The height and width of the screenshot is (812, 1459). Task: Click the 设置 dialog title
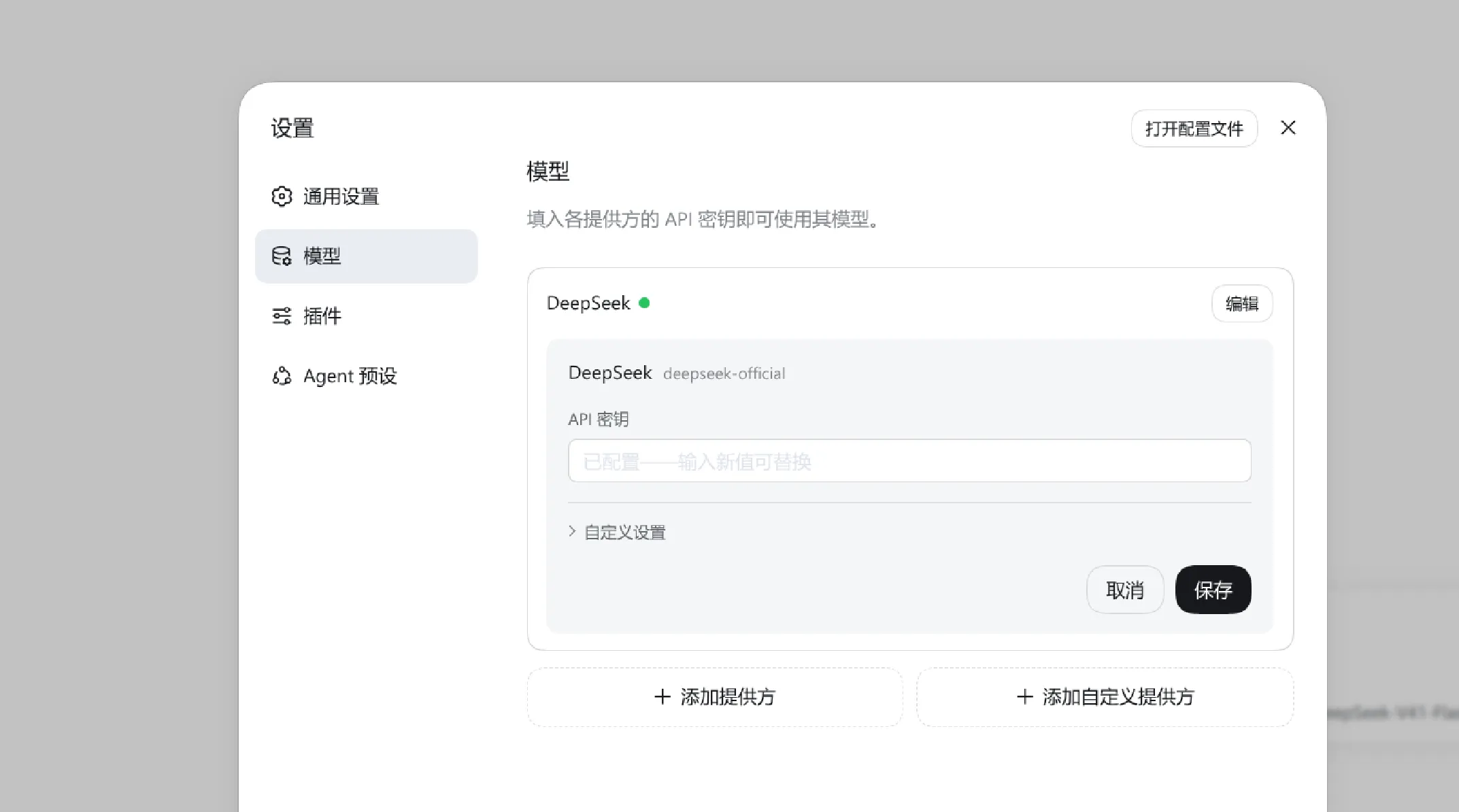tap(292, 128)
